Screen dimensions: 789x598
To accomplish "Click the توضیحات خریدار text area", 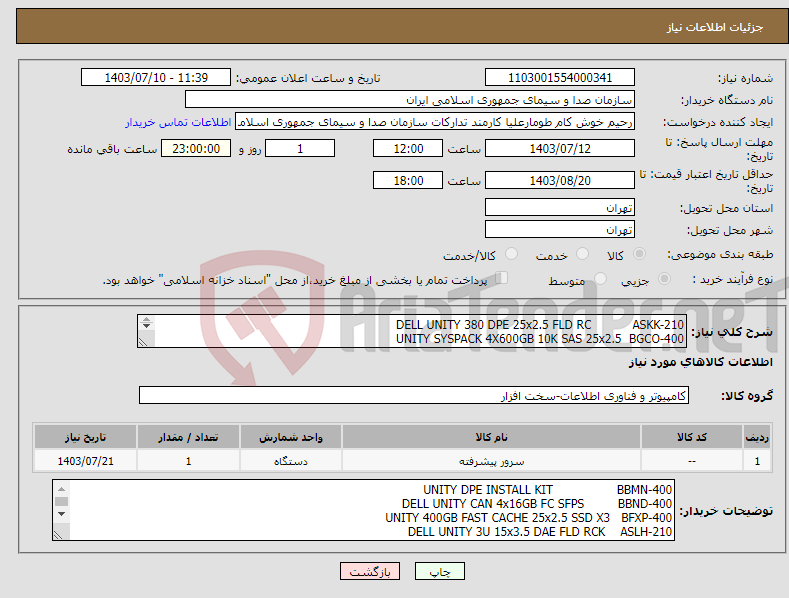I will click(363, 510).
